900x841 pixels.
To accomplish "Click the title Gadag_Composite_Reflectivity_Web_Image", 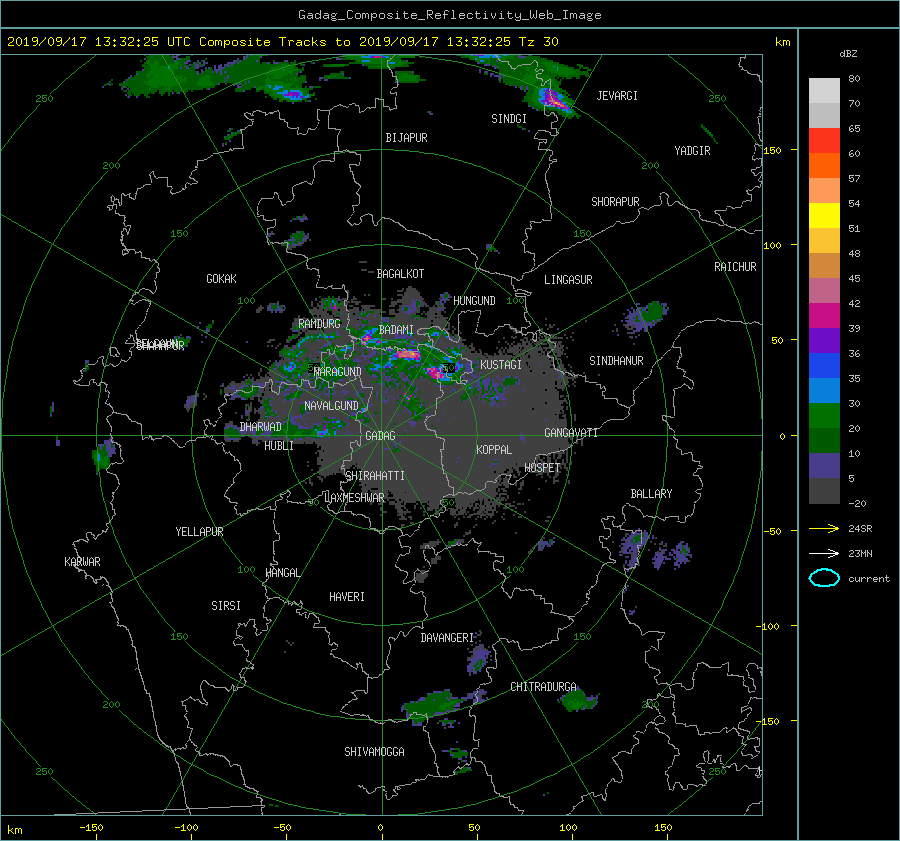I will pyautogui.click(x=449, y=15).
